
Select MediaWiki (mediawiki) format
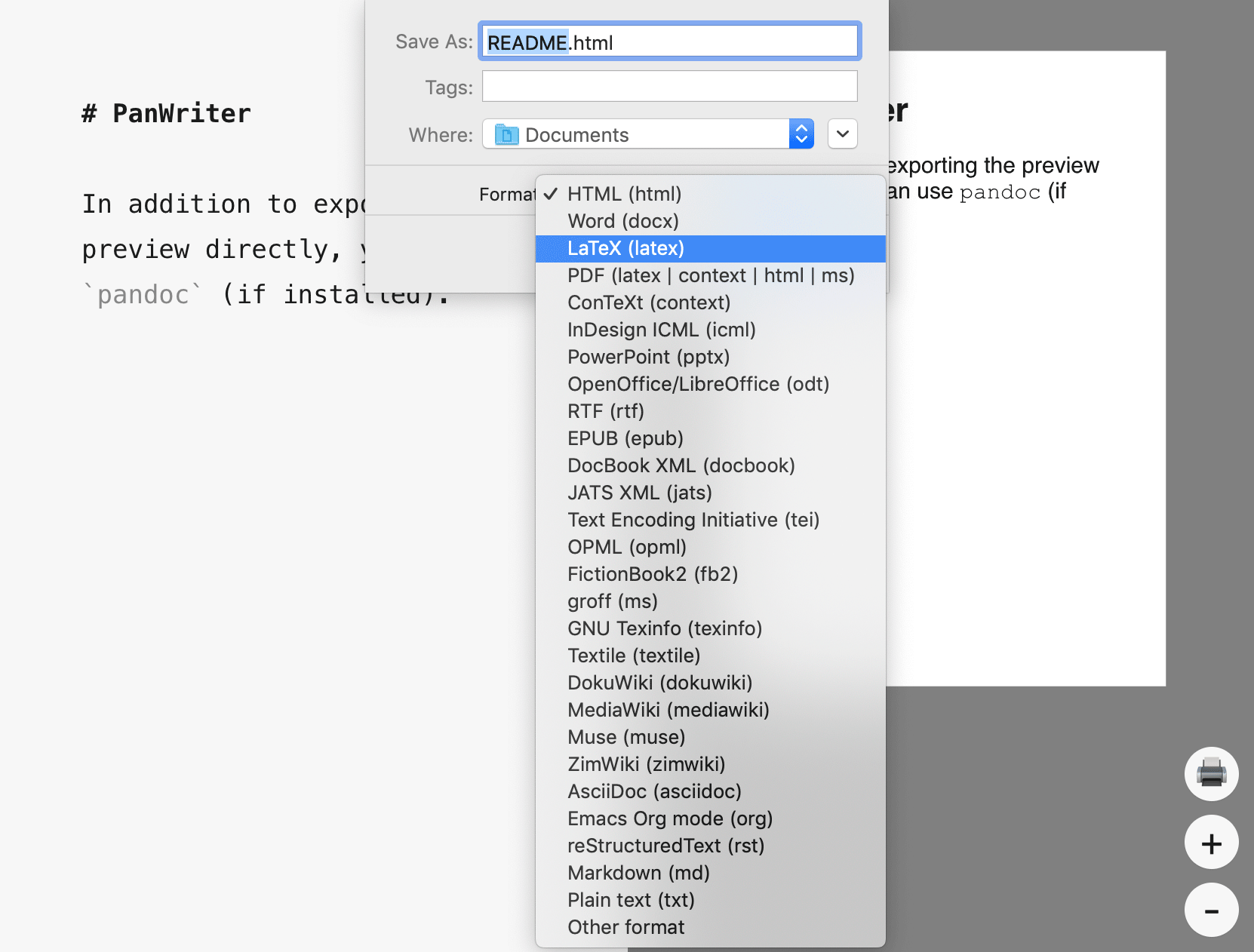[x=711, y=710]
